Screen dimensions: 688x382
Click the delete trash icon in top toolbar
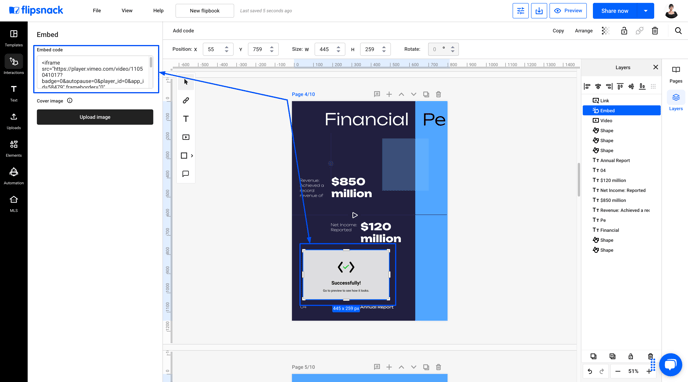(x=655, y=31)
